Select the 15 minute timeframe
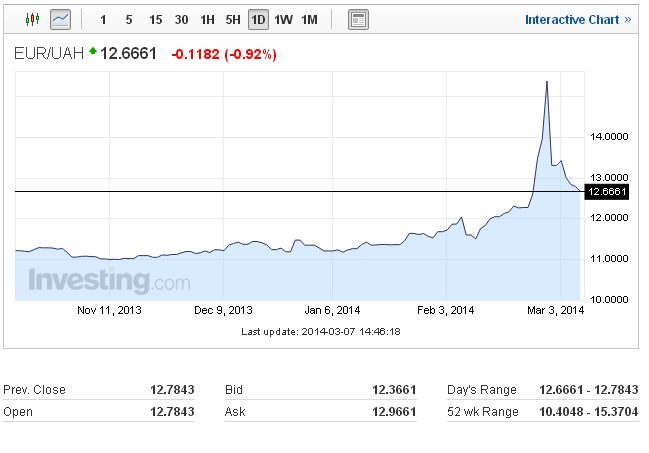 pyautogui.click(x=156, y=19)
